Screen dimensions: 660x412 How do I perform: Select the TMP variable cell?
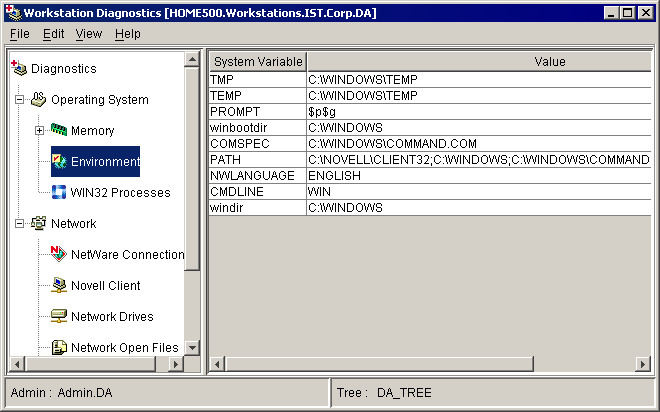point(258,80)
